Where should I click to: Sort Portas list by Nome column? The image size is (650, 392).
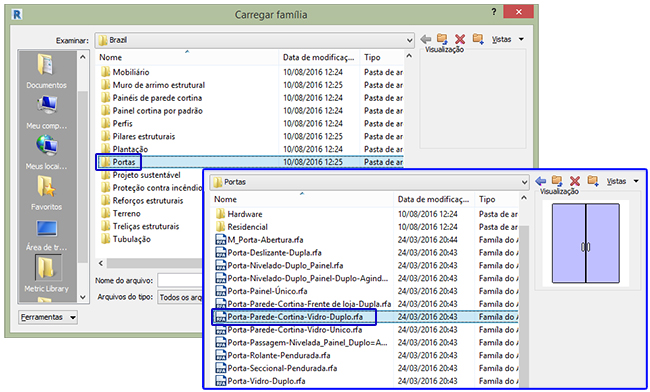pyautogui.click(x=302, y=199)
